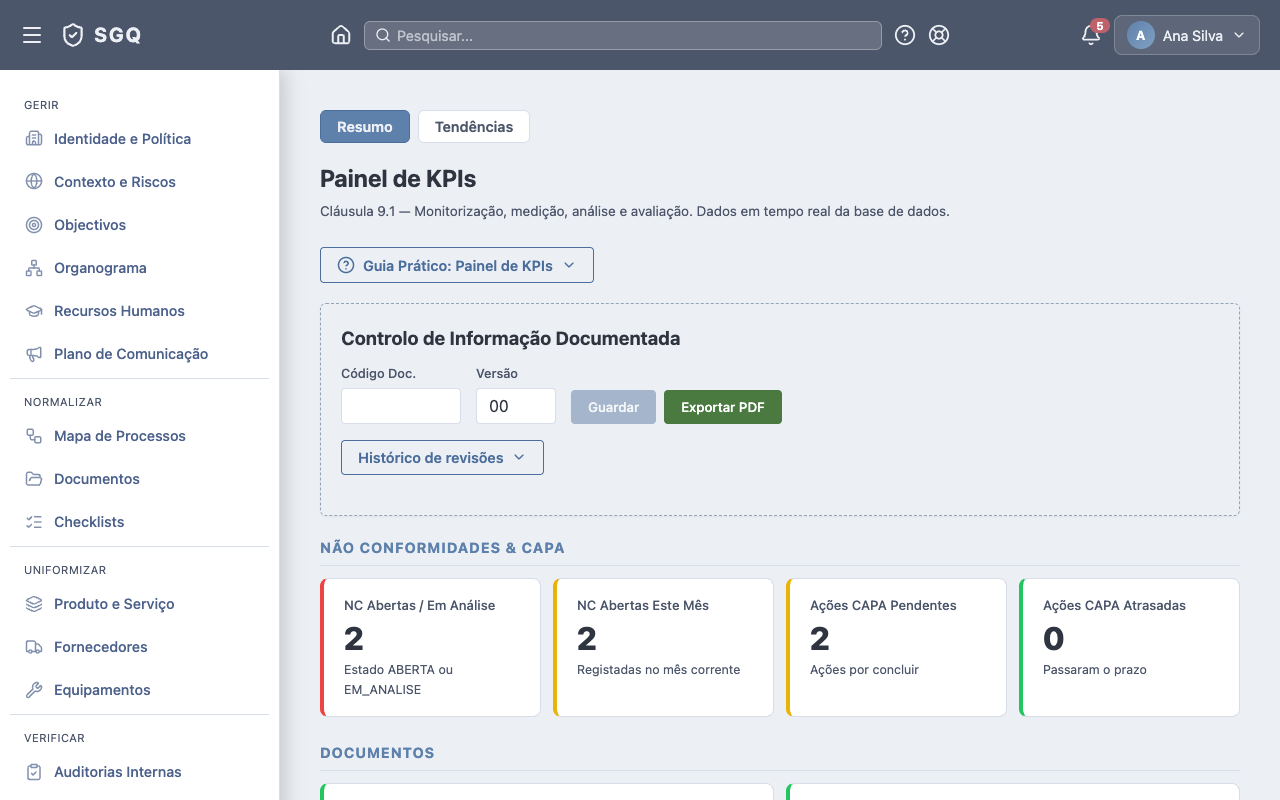Click the SGQ shield logo
1280x800 pixels.
(x=73, y=35)
